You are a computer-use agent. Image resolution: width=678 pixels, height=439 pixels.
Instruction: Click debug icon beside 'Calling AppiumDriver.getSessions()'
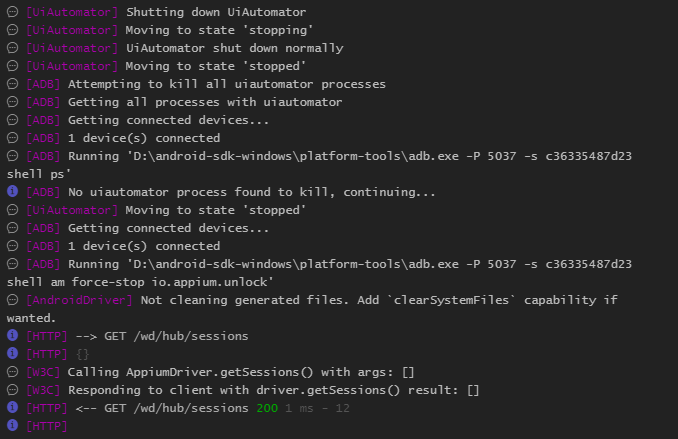point(13,372)
